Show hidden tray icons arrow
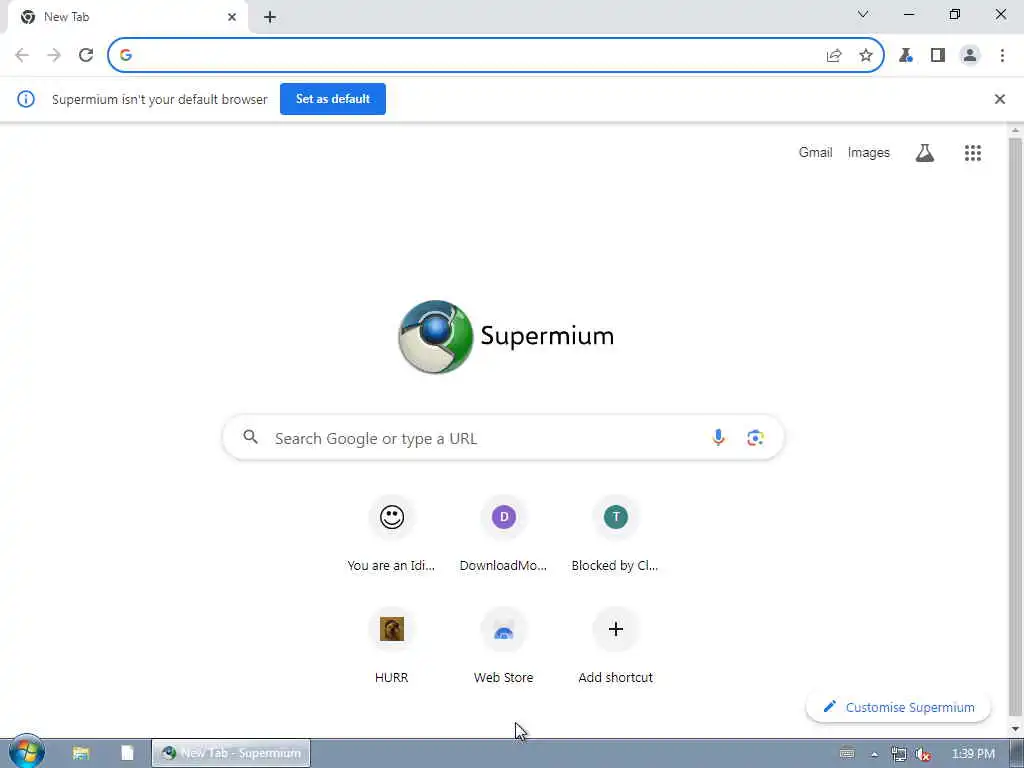1024x768 pixels. (874, 754)
